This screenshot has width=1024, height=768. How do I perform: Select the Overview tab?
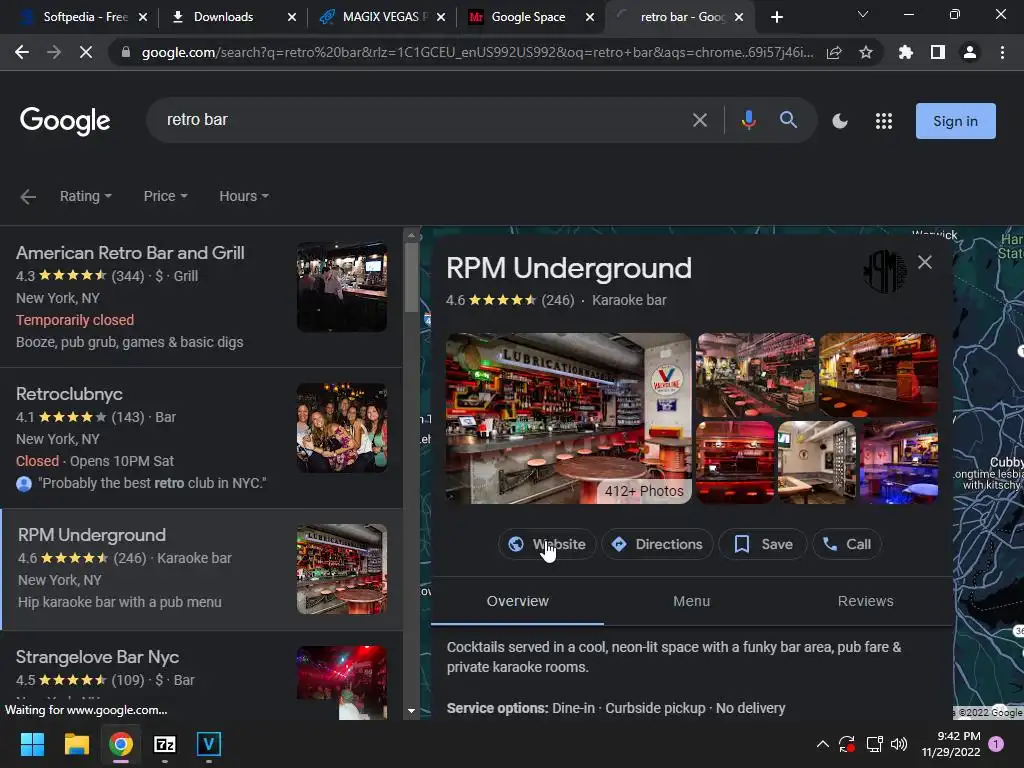(x=517, y=601)
